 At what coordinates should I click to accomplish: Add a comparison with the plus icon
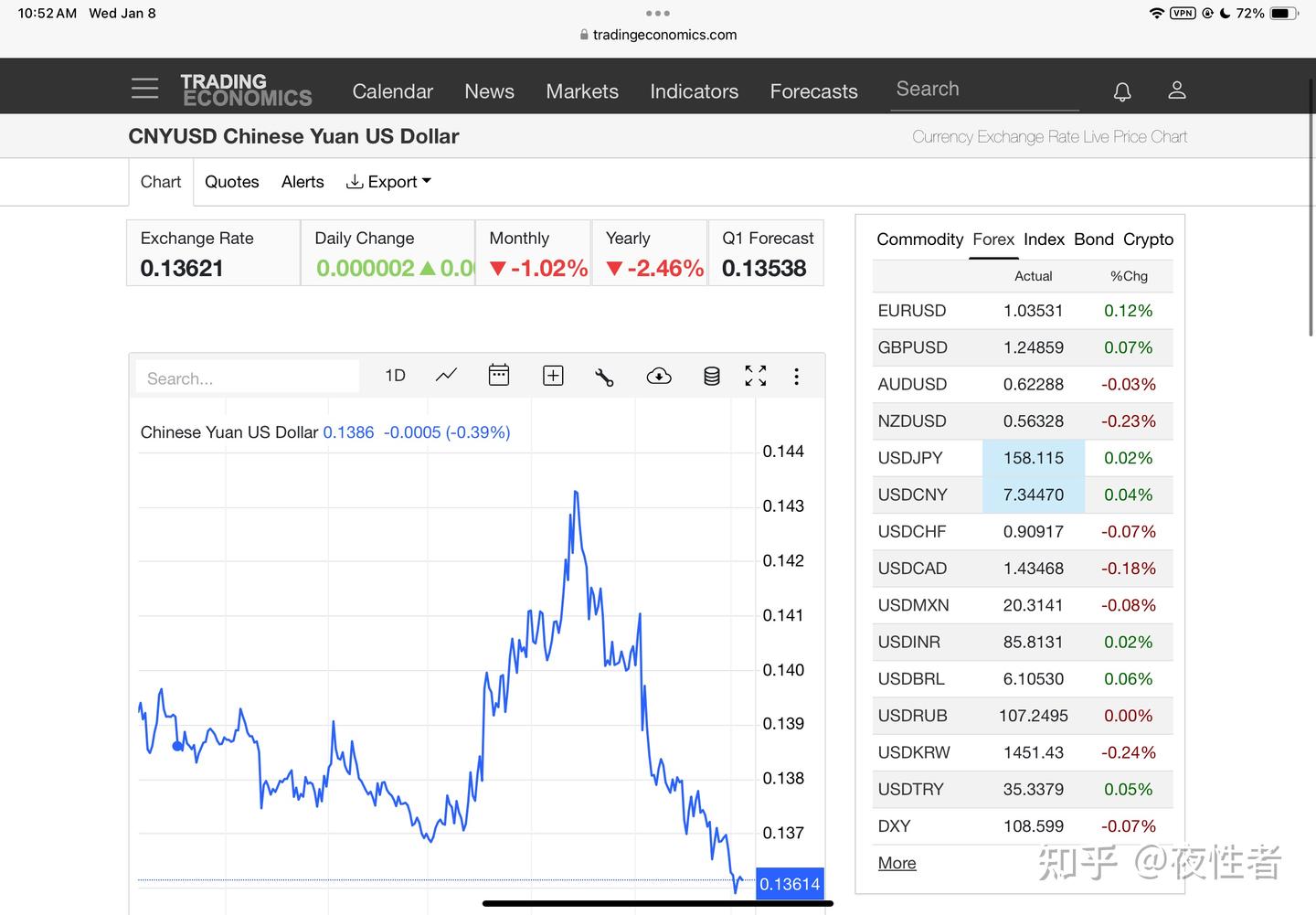[x=553, y=376]
